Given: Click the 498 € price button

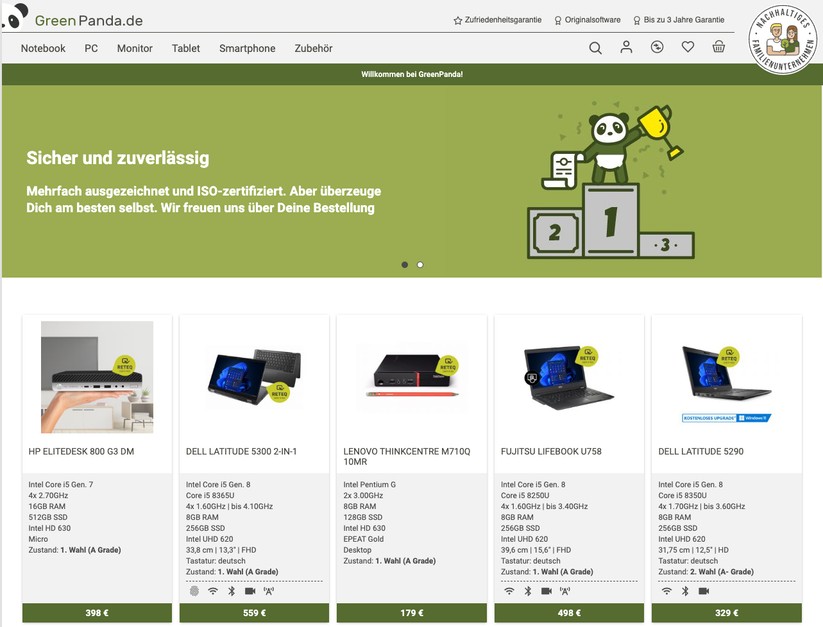Looking at the screenshot, I should coord(569,613).
